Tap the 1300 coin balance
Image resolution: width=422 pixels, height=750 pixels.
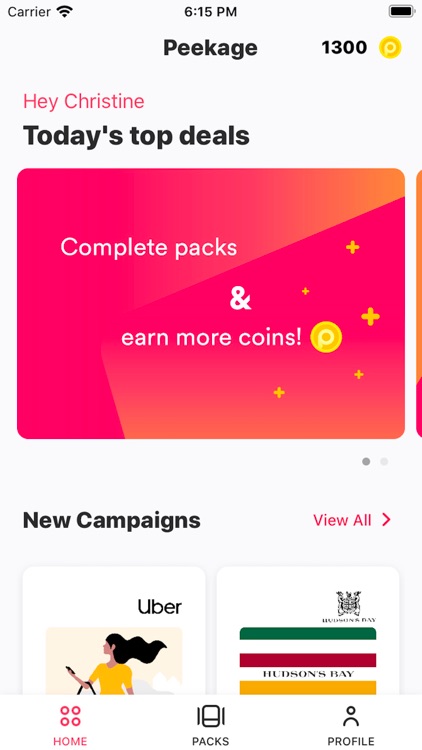(x=344, y=48)
